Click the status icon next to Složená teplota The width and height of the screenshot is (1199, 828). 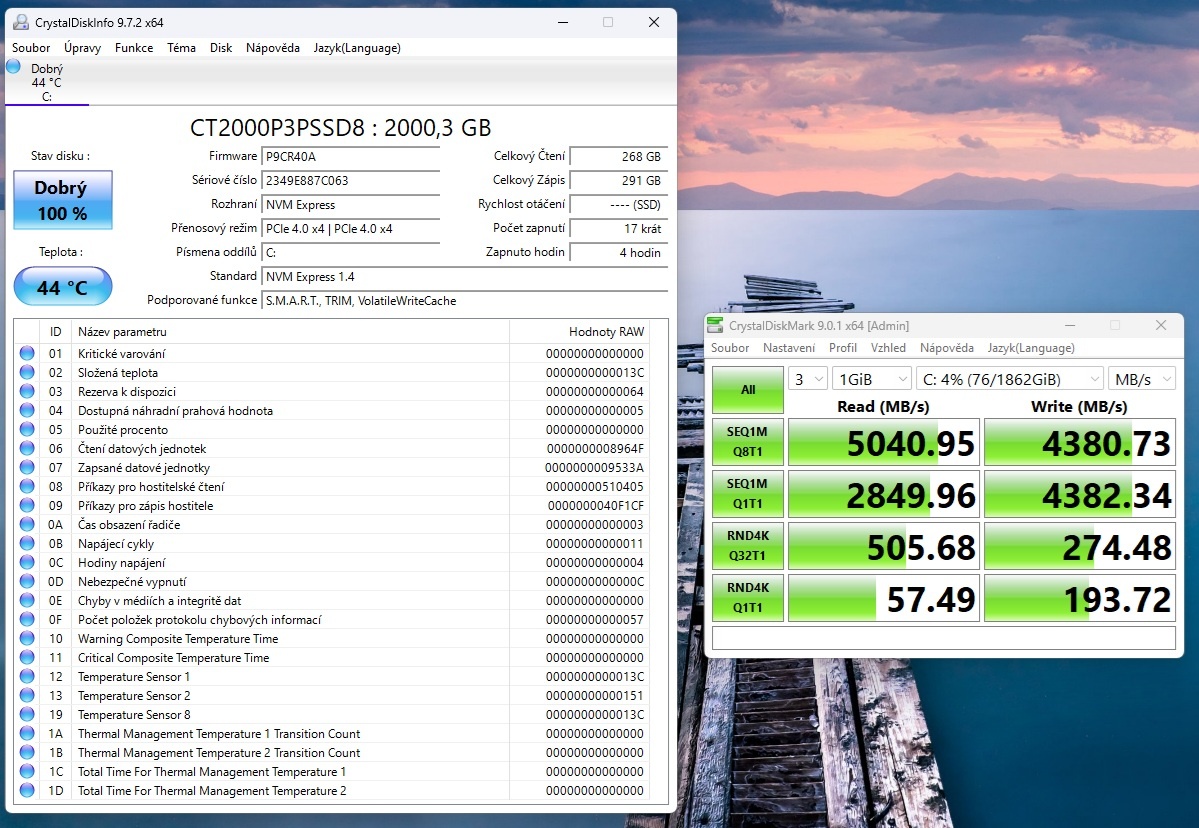point(26,372)
